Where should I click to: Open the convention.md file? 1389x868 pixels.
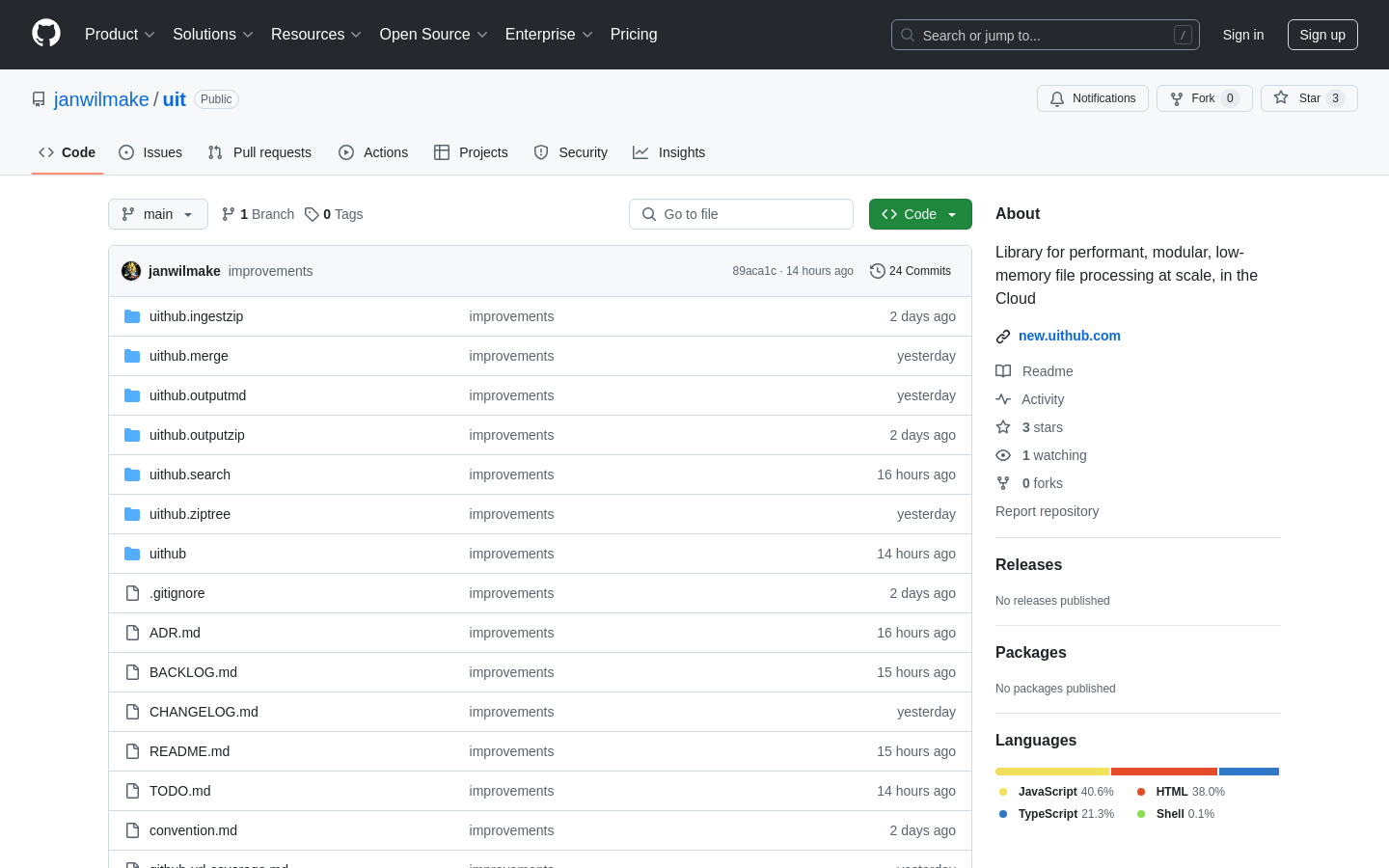point(193,830)
